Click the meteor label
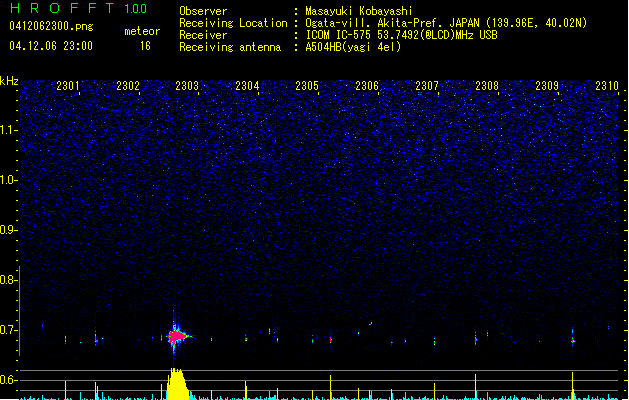The height and width of the screenshot is (400, 629). (x=142, y=31)
